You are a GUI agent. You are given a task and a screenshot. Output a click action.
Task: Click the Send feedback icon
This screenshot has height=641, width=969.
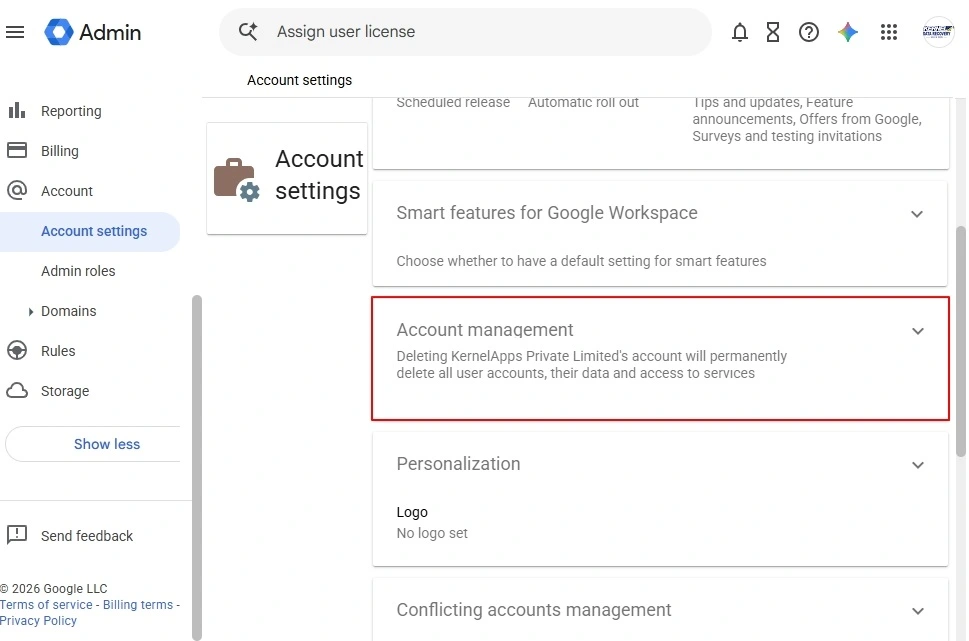coord(17,535)
